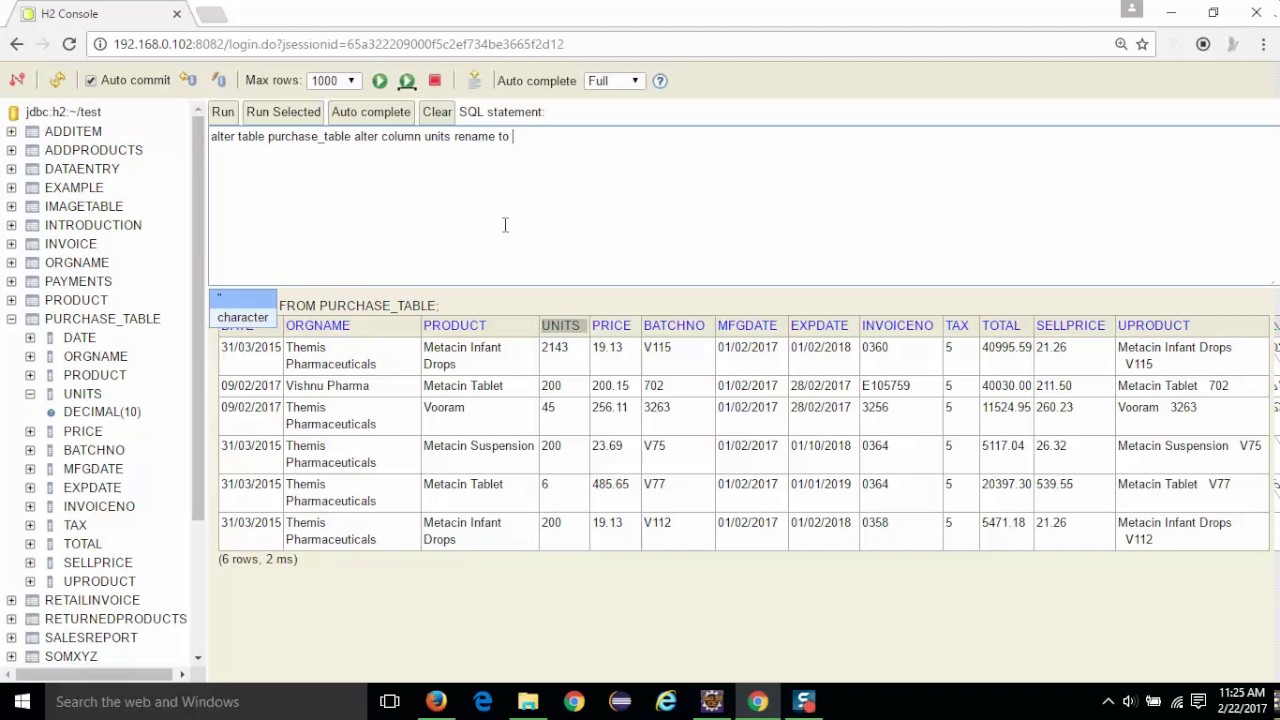Select the SALESREPORT table in tree
Screen dimensions: 1280x720
(x=91, y=638)
